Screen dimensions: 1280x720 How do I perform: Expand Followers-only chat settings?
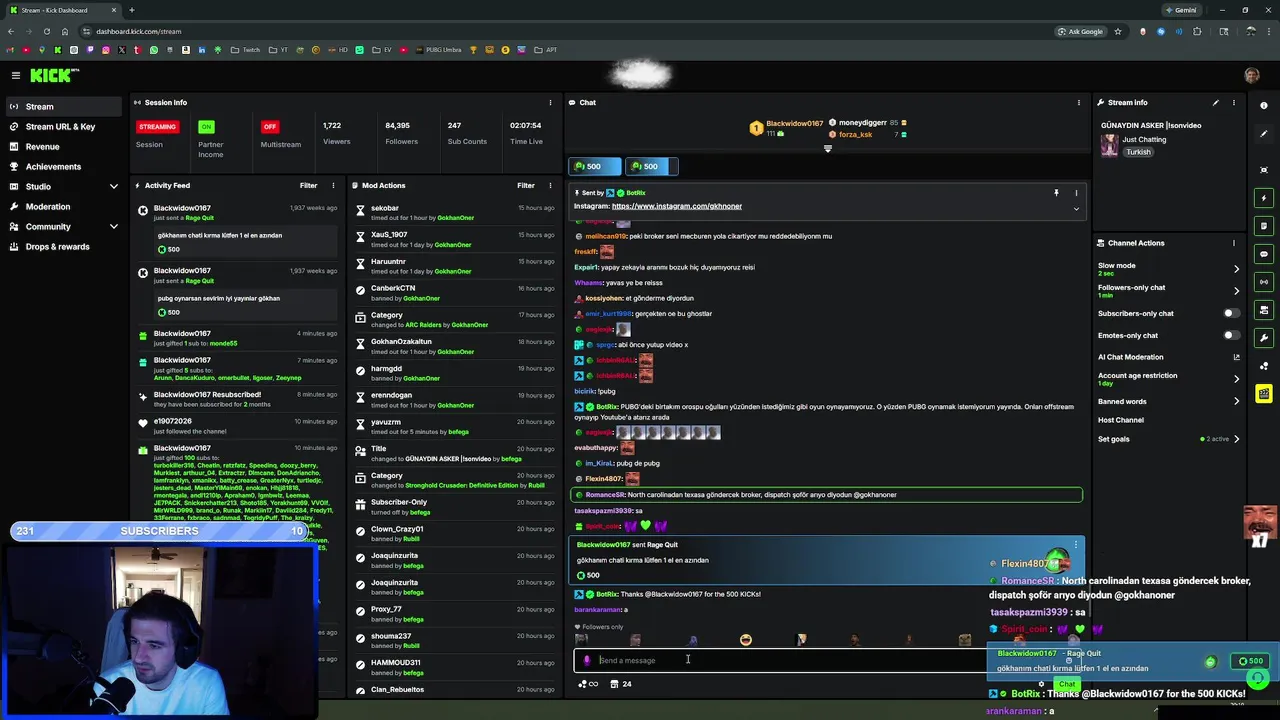coord(1236,291)
